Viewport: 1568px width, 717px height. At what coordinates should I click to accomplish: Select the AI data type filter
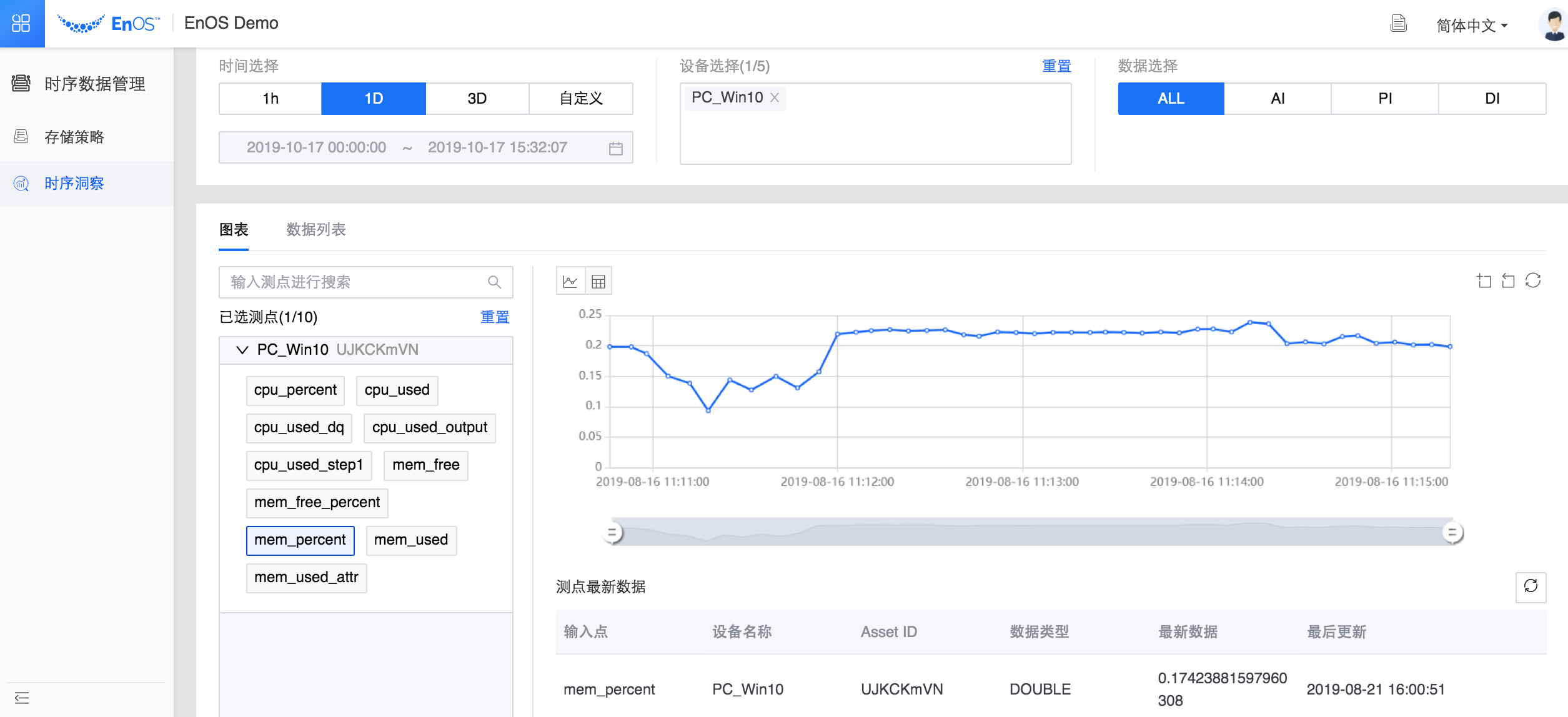(1278, 99)
